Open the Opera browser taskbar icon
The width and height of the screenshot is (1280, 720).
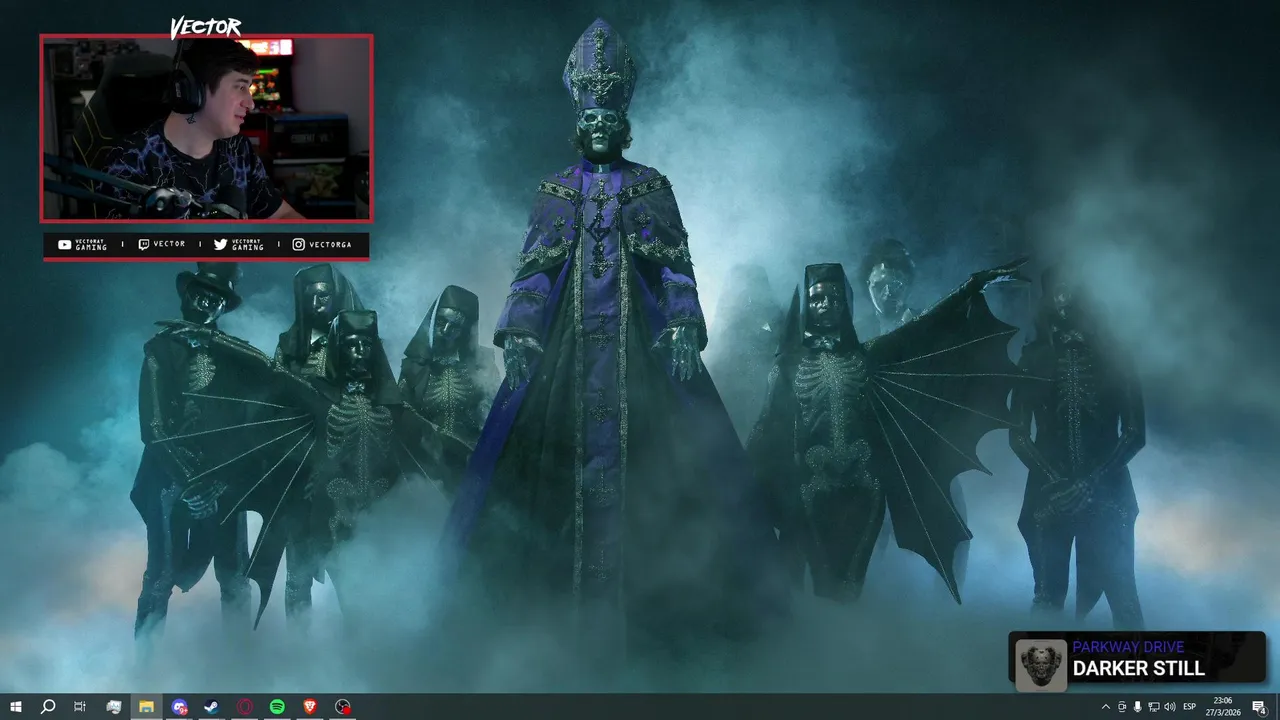pyautogui.click(x=245, y=707)
